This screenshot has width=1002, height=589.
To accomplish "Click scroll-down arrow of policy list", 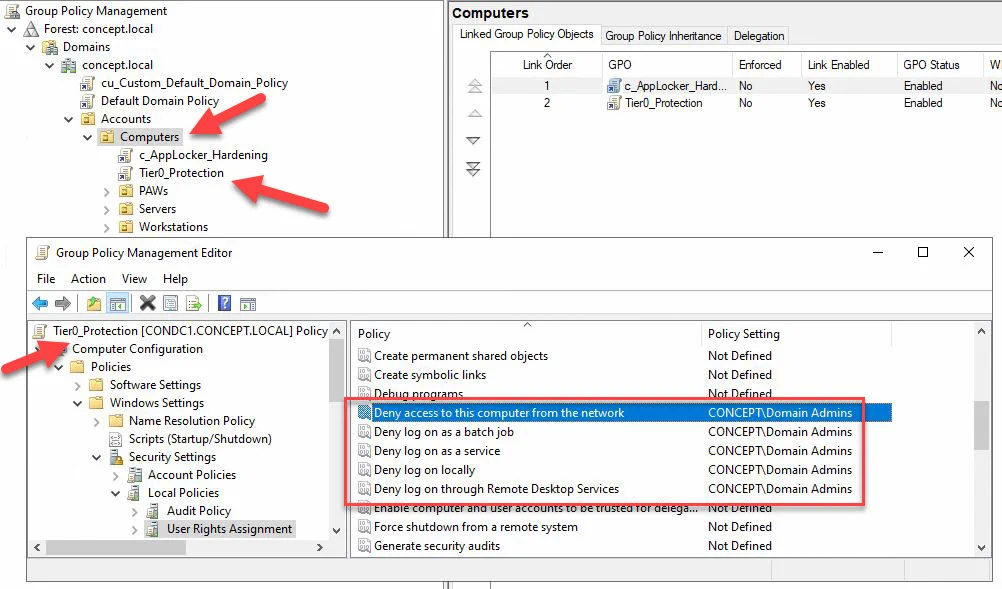I will point(982,547).
